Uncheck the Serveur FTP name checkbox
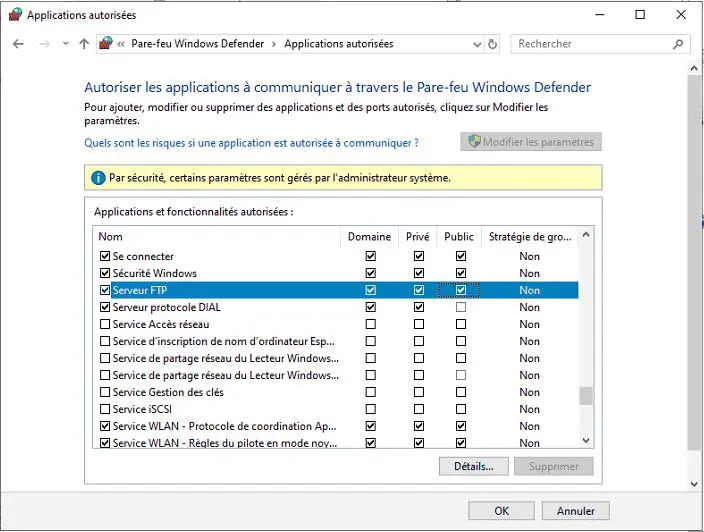The image size is (704, 532). pos(105,290)
